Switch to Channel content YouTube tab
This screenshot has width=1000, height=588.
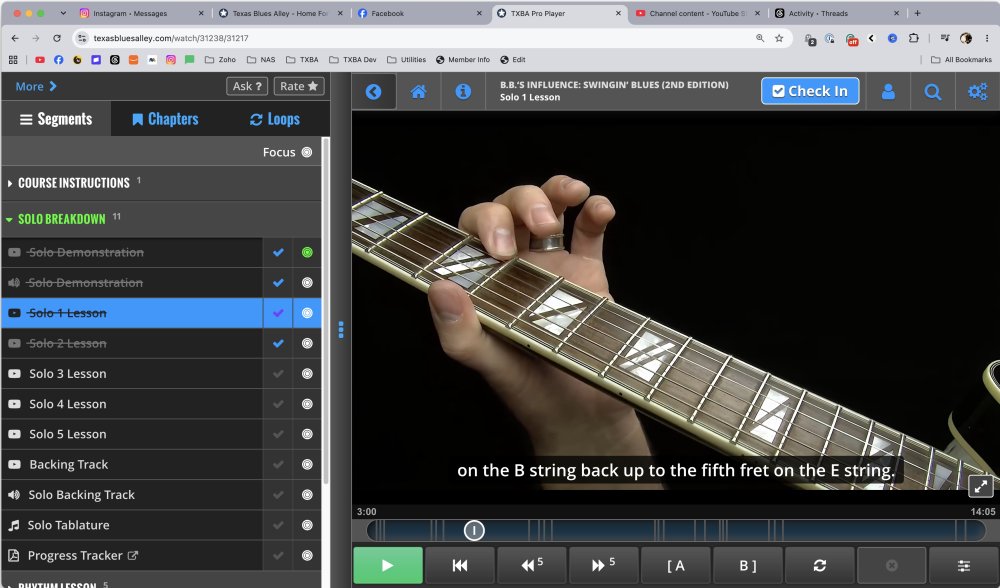coord(698,13)
